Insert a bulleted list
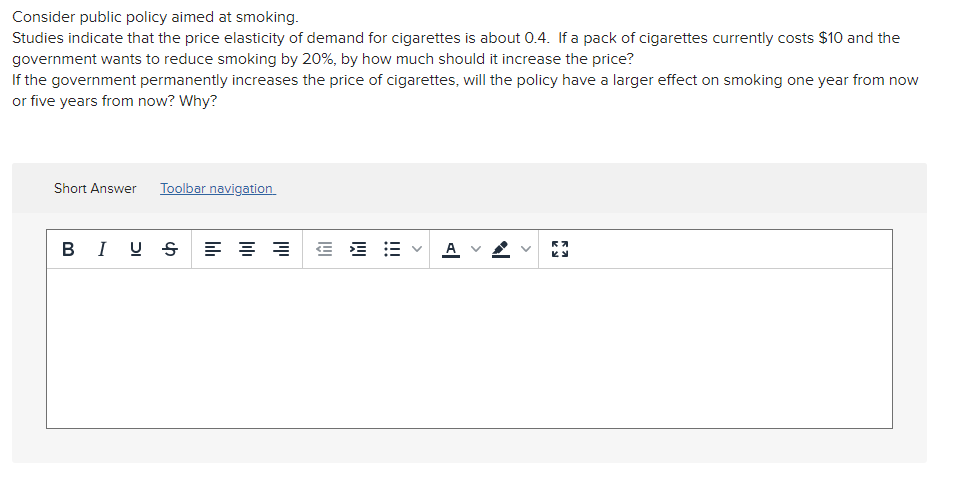The width and height of the screenshot is (960, 488). tap(392, 249)
